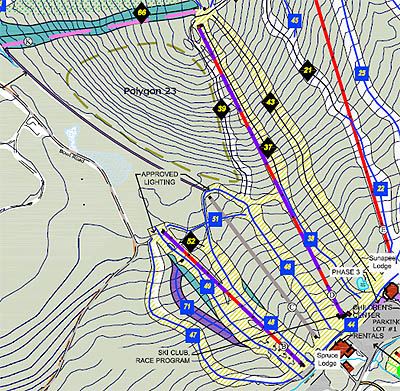Image resolution: width=400 pixels, height=391 pixels.
Task: Click blue square trail marker 71
Action: (x=187, y=307)
